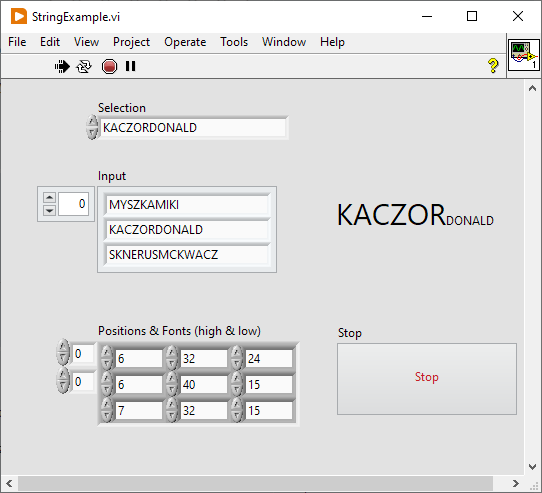Click the KACZORDONALD formatted output text

pos(415,215)
